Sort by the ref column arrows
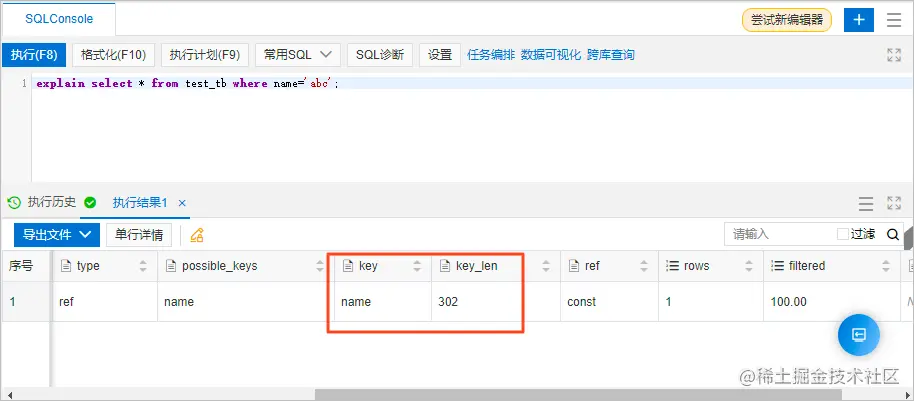The height and width of the screenshot is (401, 914). [x=644, y=266]
